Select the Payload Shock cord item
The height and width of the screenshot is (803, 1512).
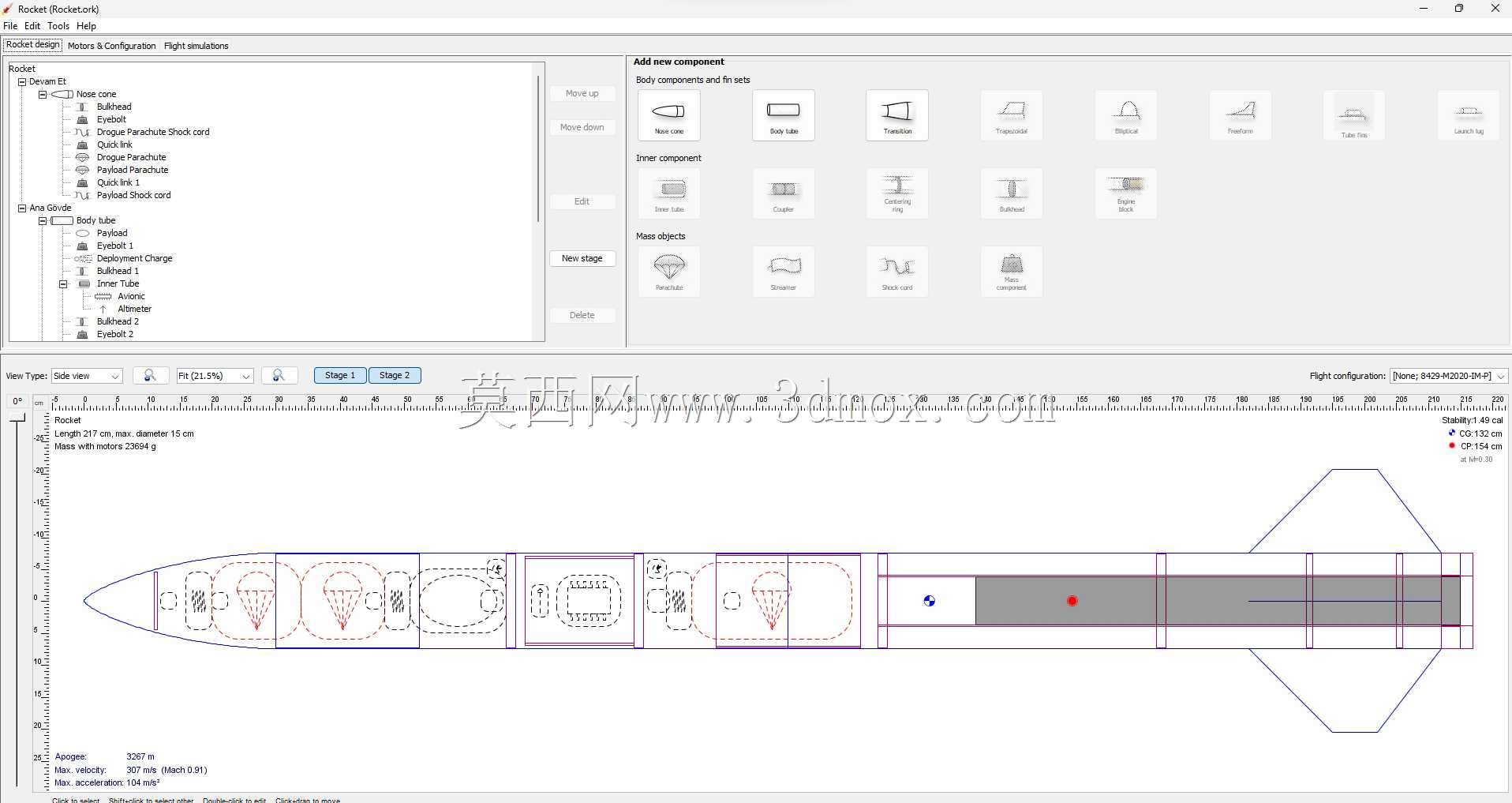[x=133, y=195]
